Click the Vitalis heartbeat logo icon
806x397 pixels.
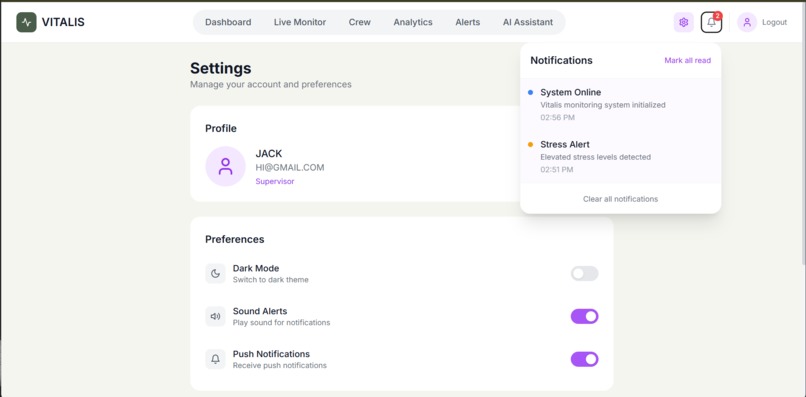[26, 23]
